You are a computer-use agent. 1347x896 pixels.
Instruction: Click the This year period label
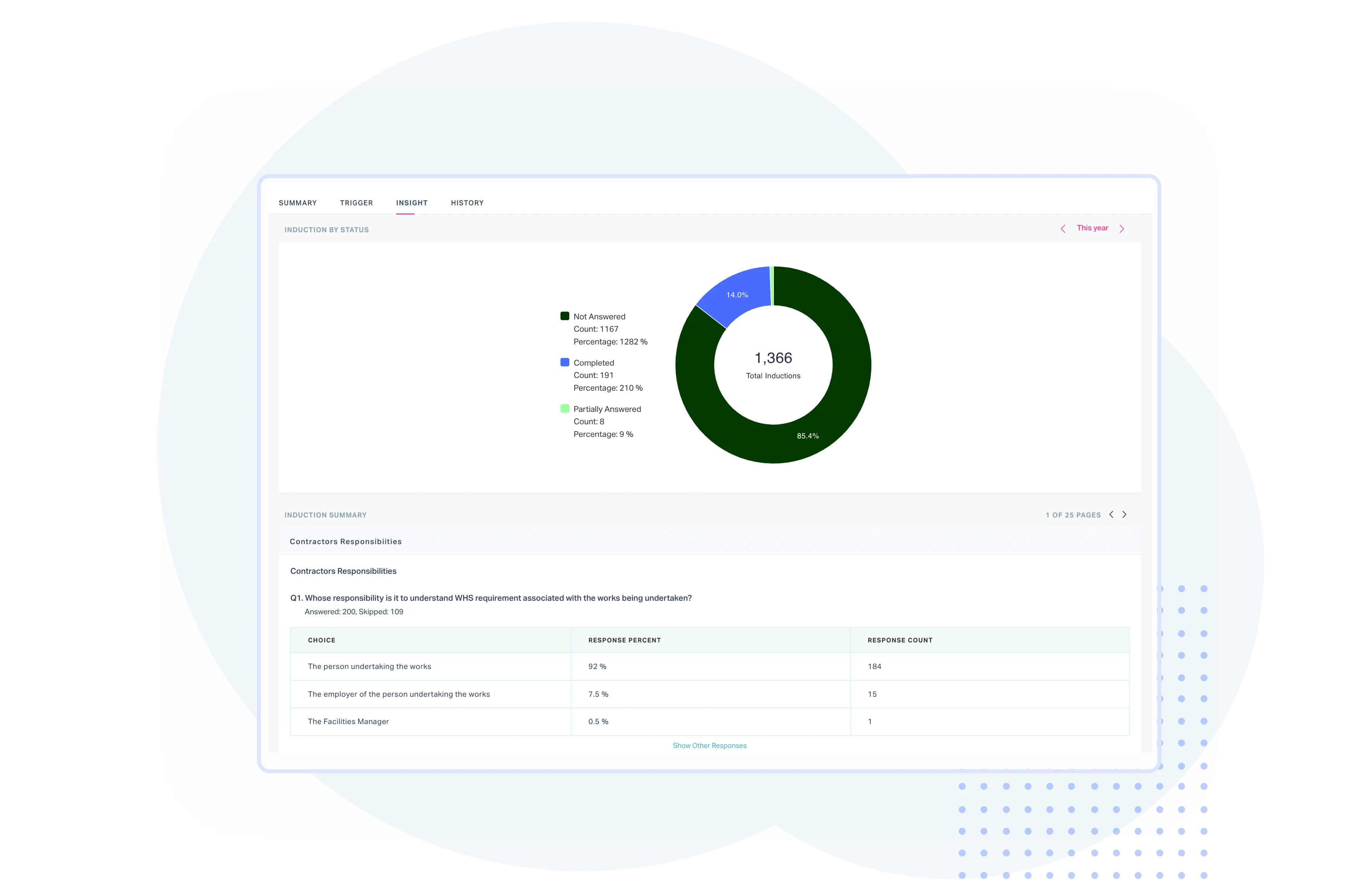1092,228
